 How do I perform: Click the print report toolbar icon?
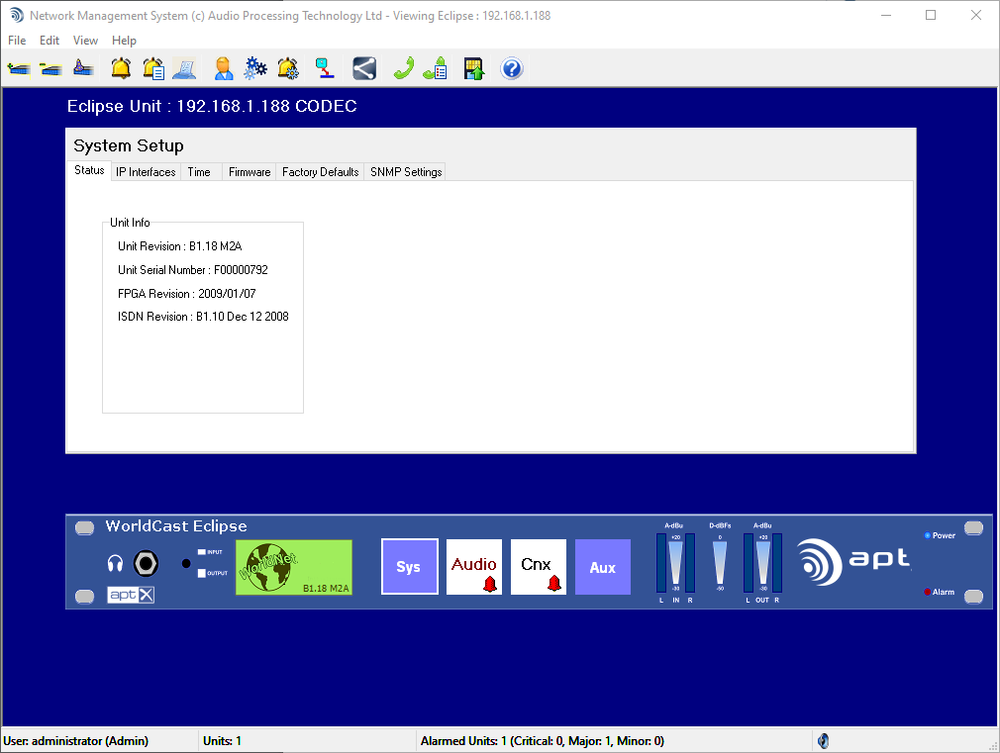(185, 68)
